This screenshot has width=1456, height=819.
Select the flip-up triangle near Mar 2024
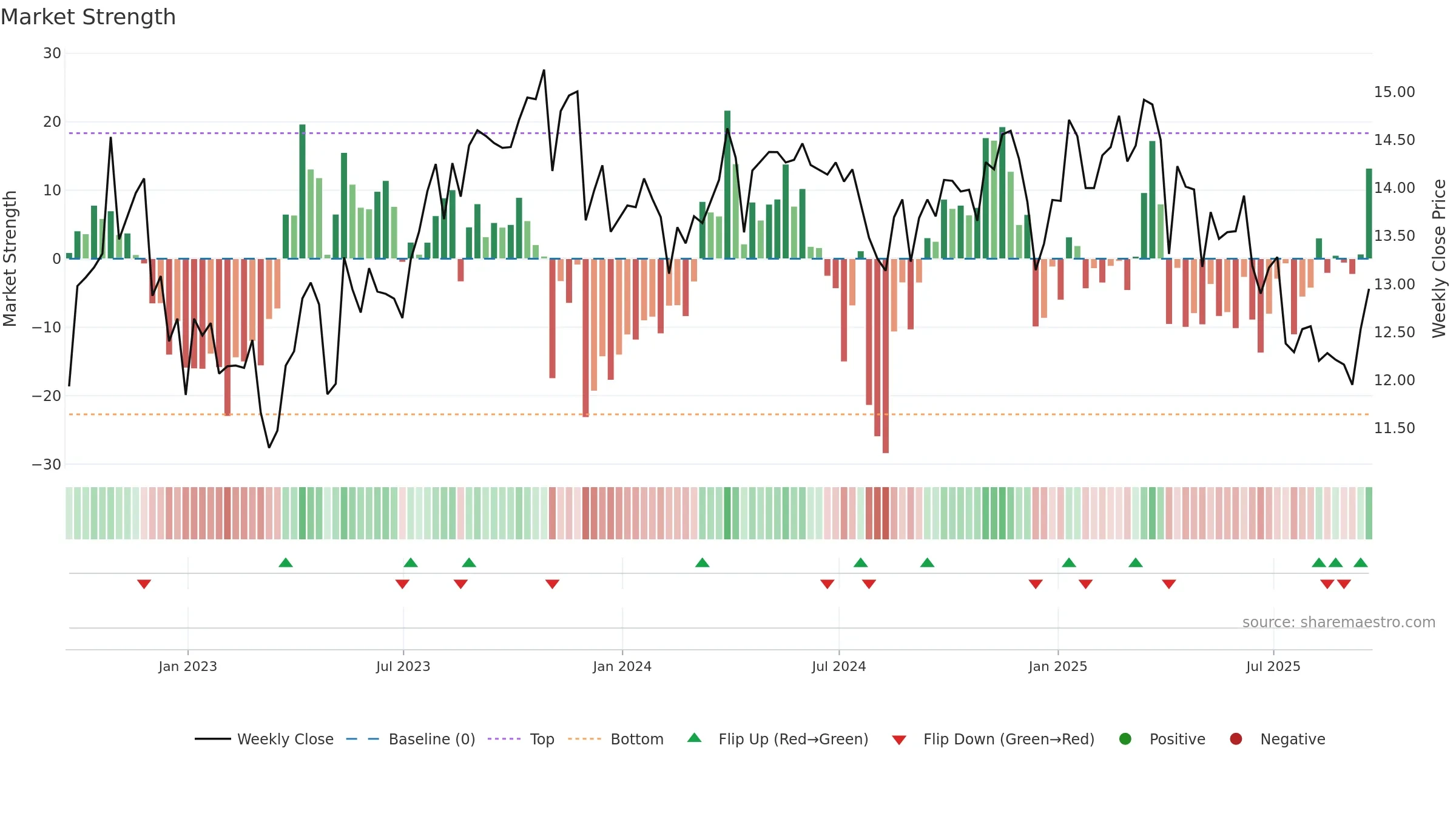pos(703,562)
